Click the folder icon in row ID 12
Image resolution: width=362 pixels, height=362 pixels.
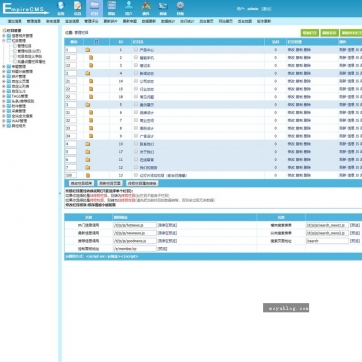coord(88,167)
